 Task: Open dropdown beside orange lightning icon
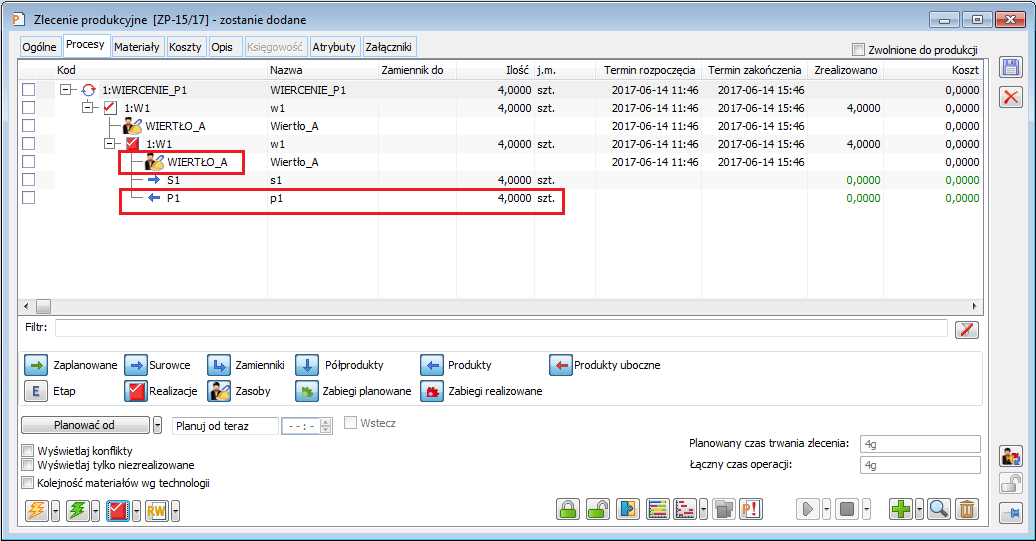pyautogui.click(x=55, y=511)
